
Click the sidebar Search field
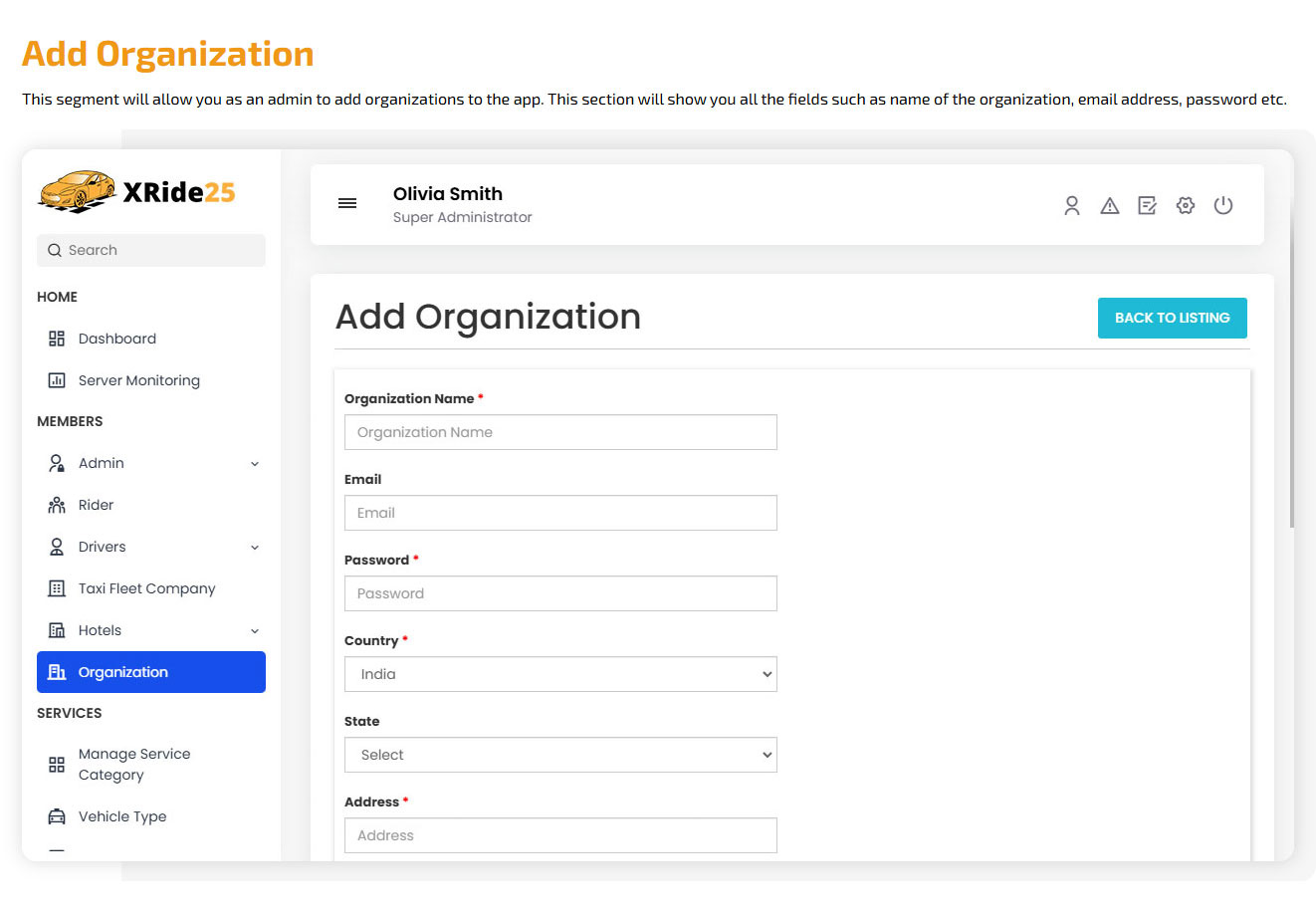coord(151,250)
